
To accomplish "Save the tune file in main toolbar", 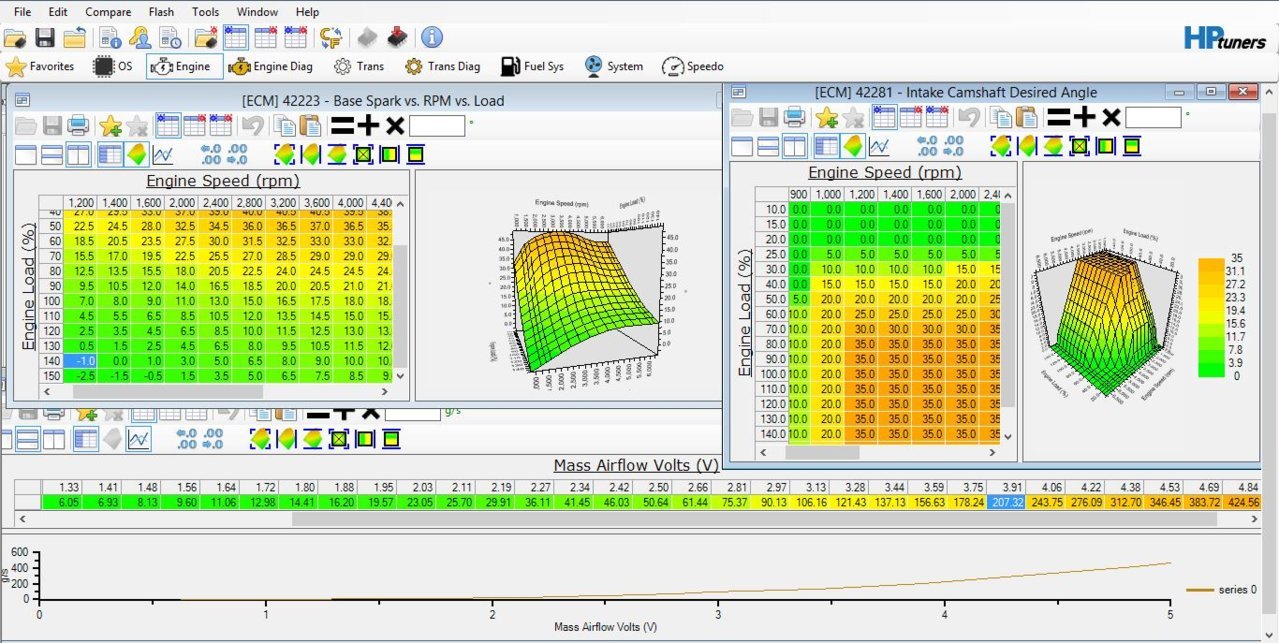I will coord(45,38).
